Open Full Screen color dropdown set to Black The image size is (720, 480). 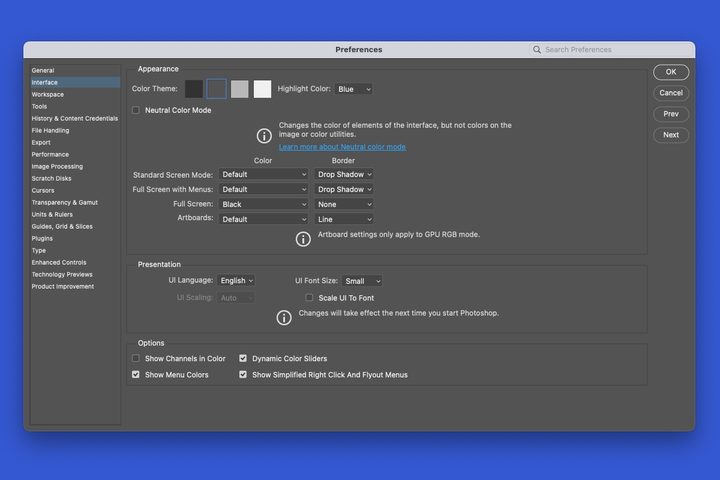point(263,204)
